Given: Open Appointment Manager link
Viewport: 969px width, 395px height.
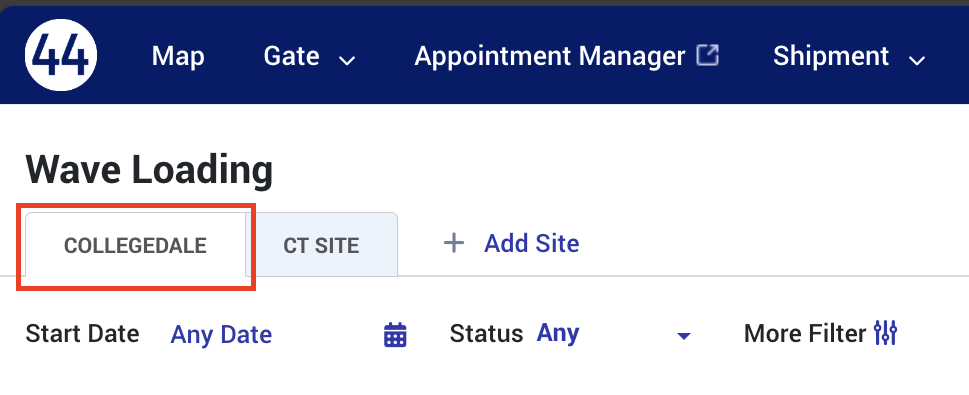Looking at the screenshot, I should click(x=550, y=56).
